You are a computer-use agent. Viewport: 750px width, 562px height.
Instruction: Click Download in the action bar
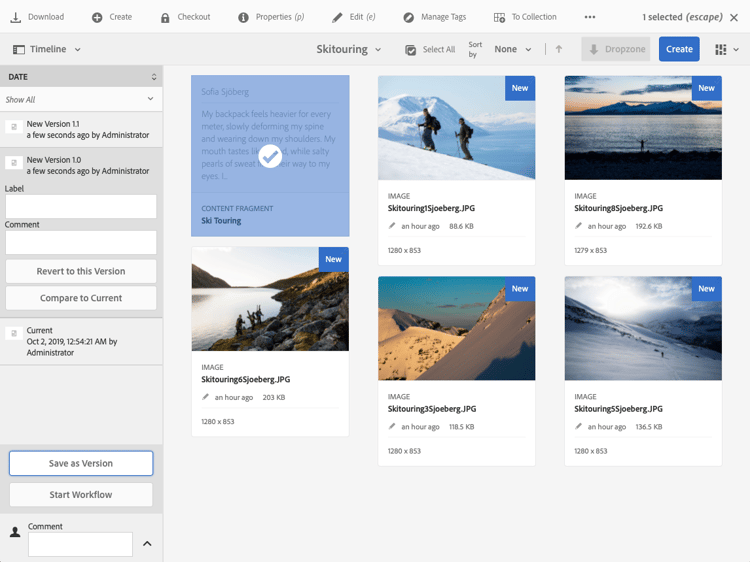click(x=46, y=17)
